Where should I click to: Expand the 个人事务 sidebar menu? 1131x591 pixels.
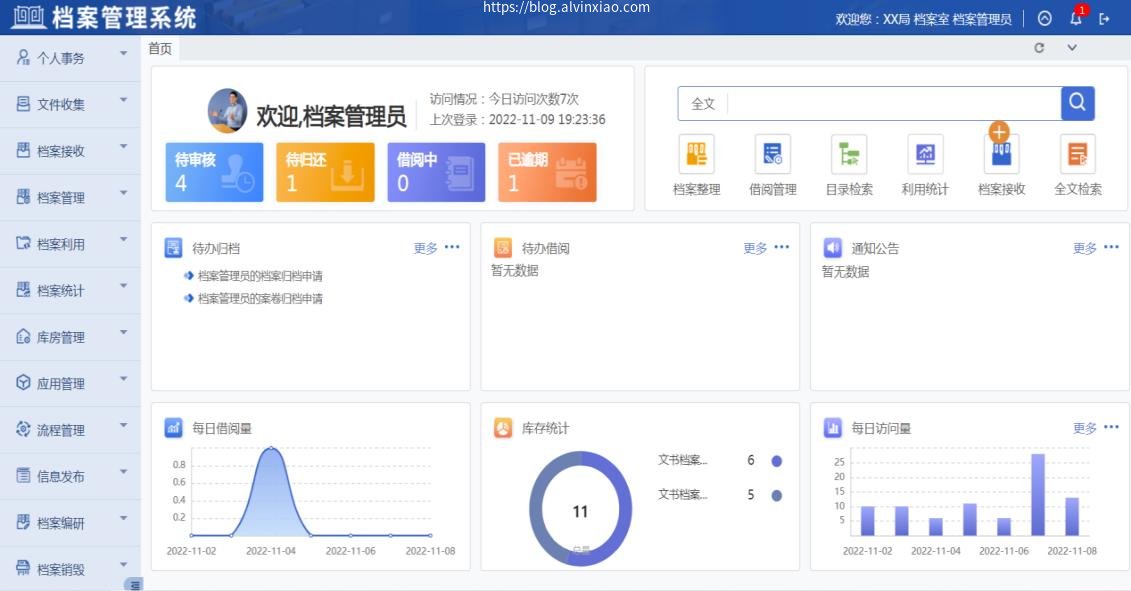click(x=70, y=58)
